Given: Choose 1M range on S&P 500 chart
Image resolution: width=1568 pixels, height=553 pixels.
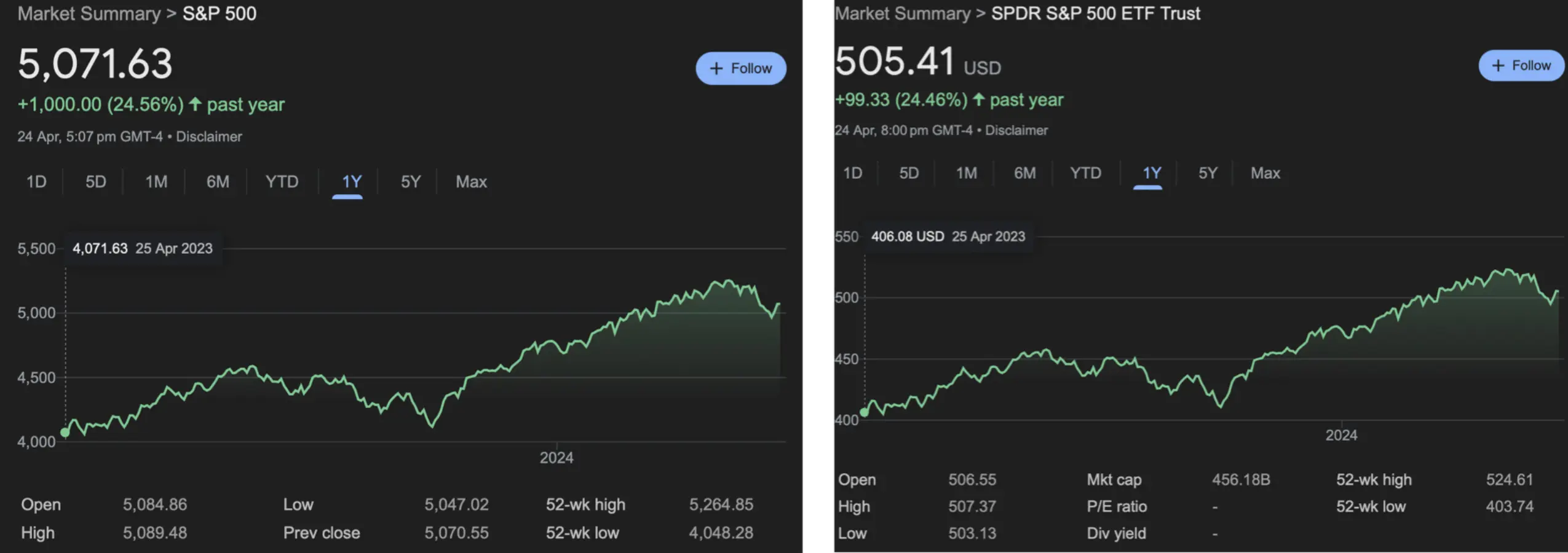Looking at the screenshot, I should click(156, 182).
